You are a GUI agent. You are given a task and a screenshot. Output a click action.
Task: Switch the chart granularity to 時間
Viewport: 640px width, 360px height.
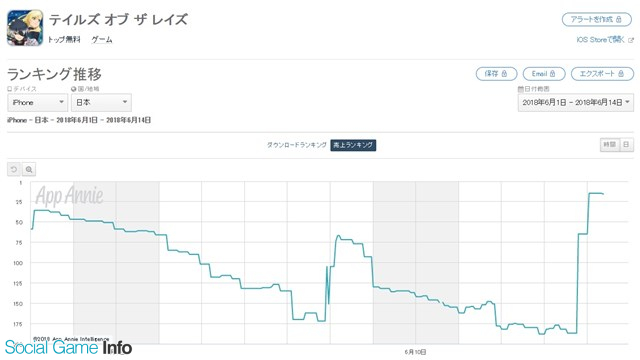point(610,144)
